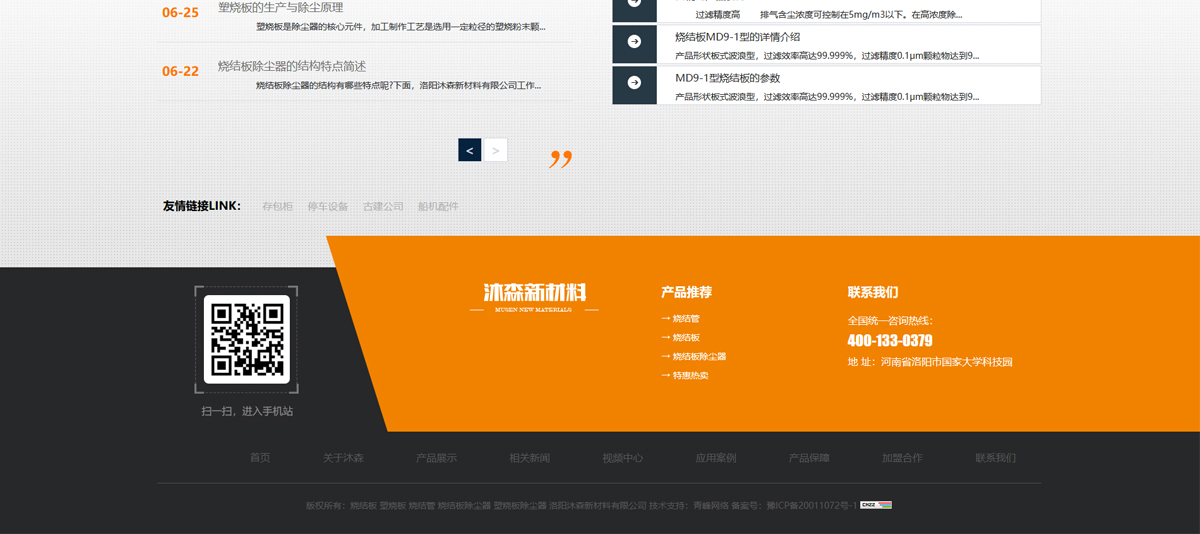Go to previous news slide with < button
The image size is (1200, 534).
pyautogui.click(x=470, y=150)
